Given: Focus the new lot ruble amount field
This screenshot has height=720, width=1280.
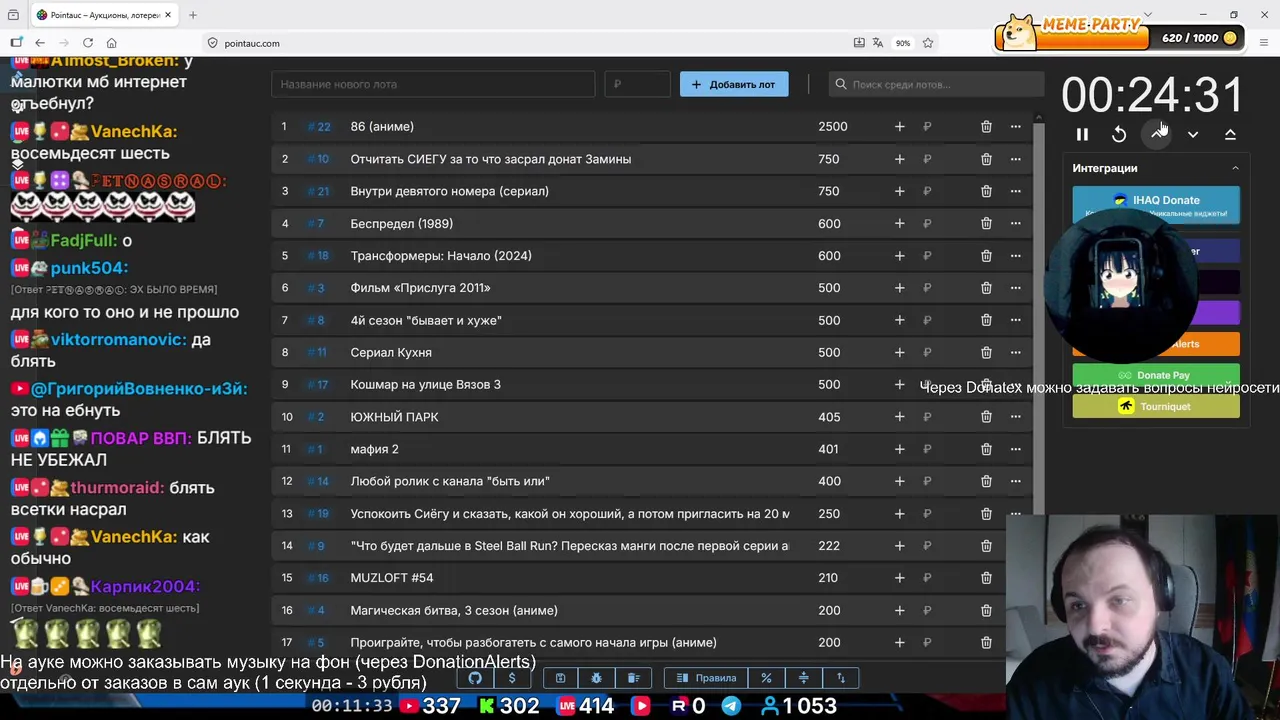Looking at the screenshot, I should (637, 84).
